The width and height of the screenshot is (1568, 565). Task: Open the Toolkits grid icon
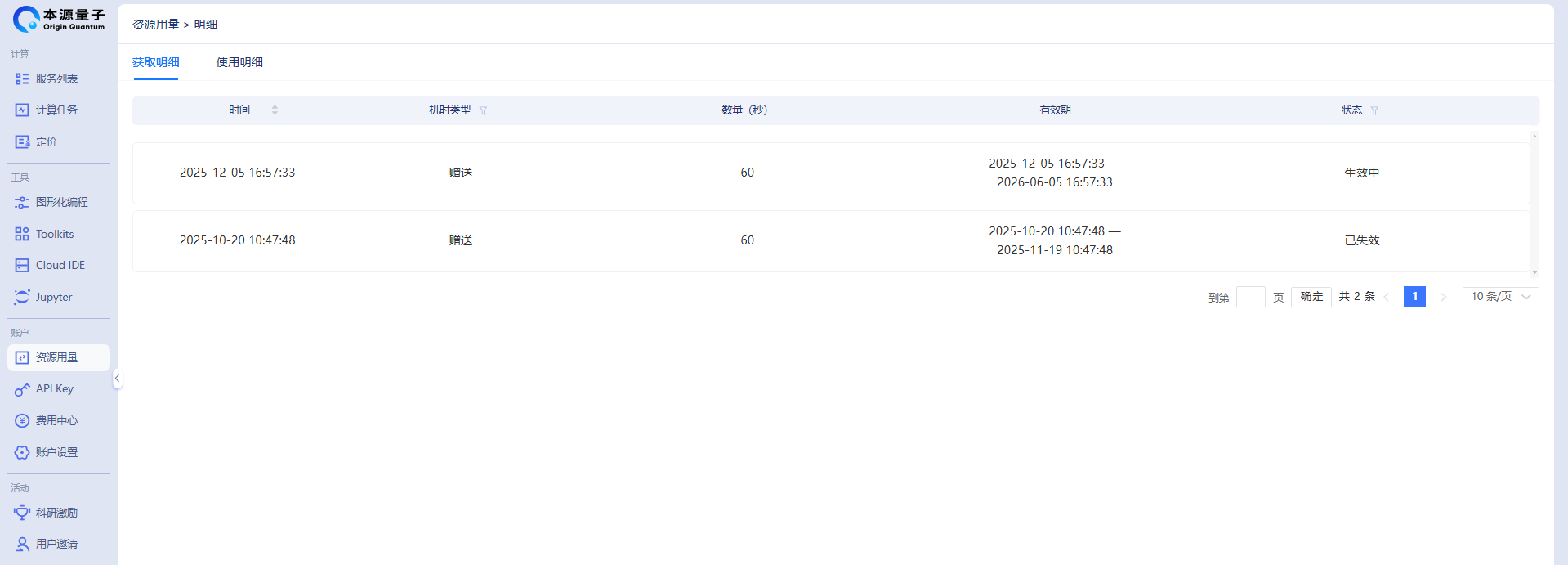tap(22, 235)
